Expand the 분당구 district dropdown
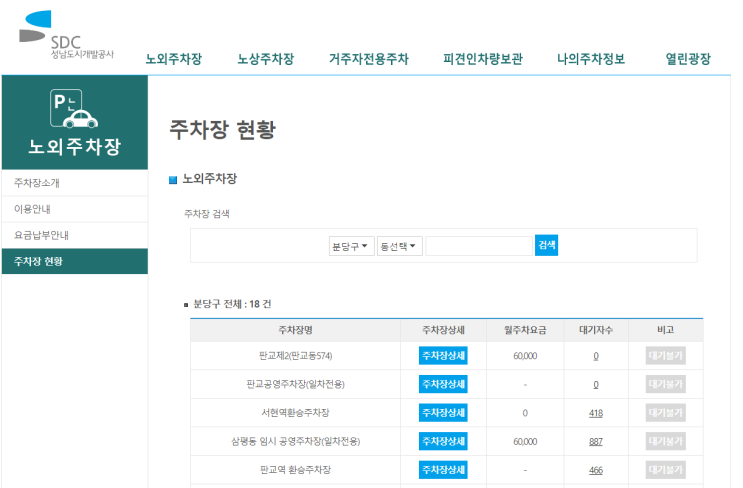This screenshot has width=743, height=488. [352, 246]
